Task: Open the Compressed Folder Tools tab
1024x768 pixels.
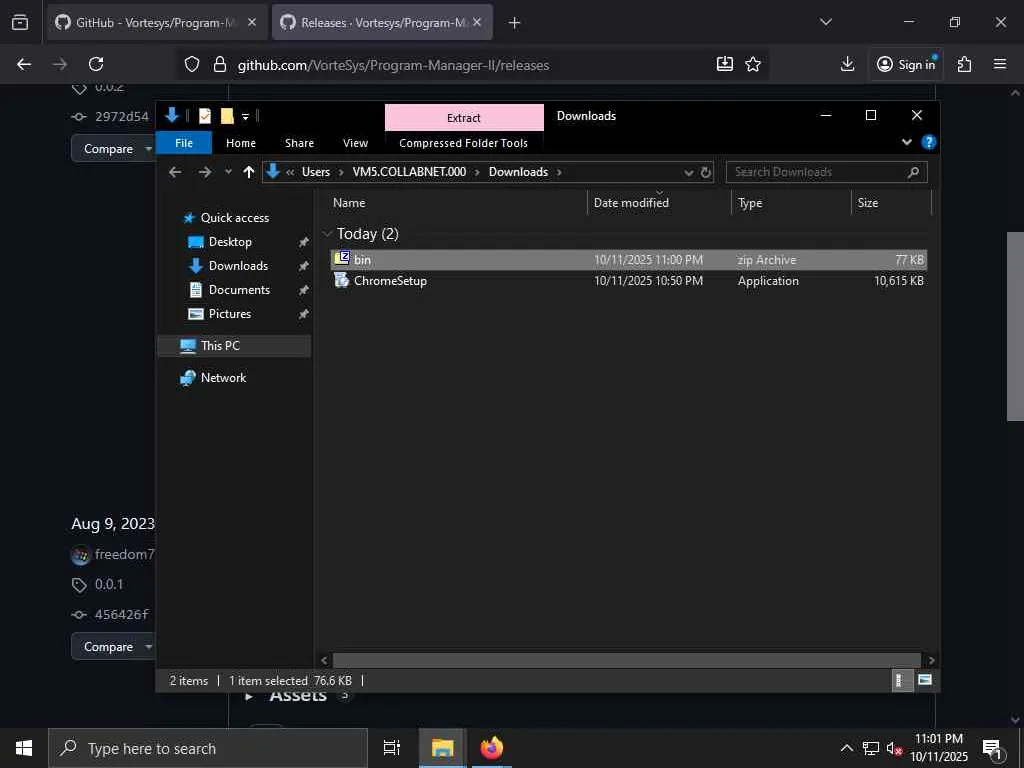Action: tap(464, 143)
